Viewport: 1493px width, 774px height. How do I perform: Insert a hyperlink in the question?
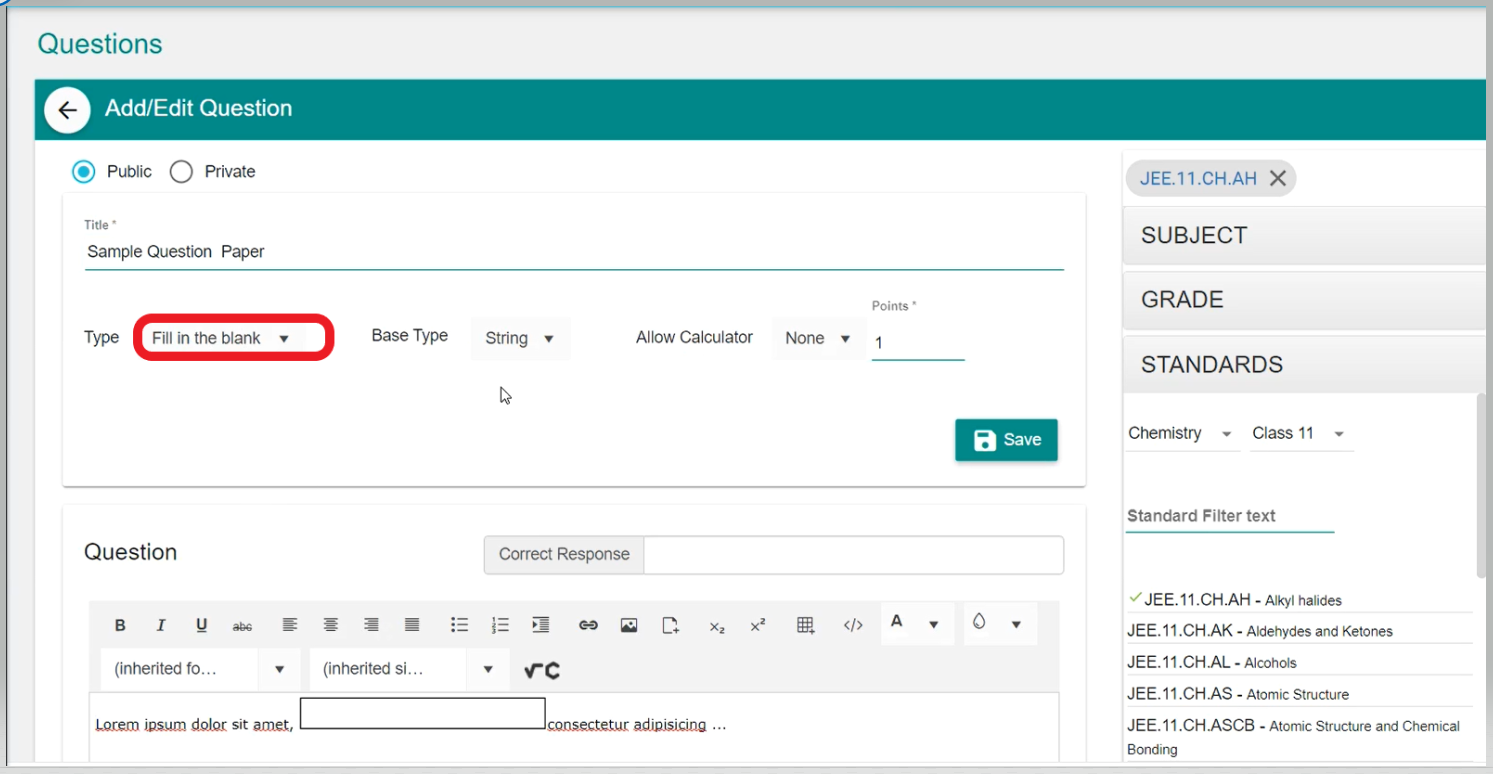coord(588,625)
